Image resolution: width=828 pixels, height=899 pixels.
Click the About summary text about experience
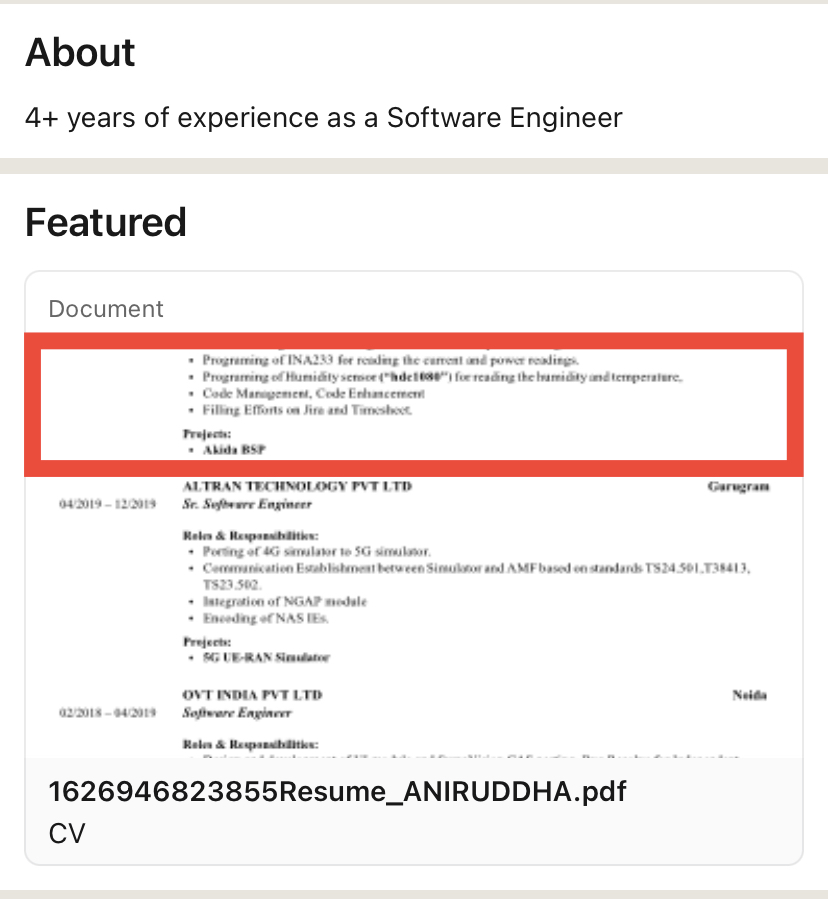(323, 118)
